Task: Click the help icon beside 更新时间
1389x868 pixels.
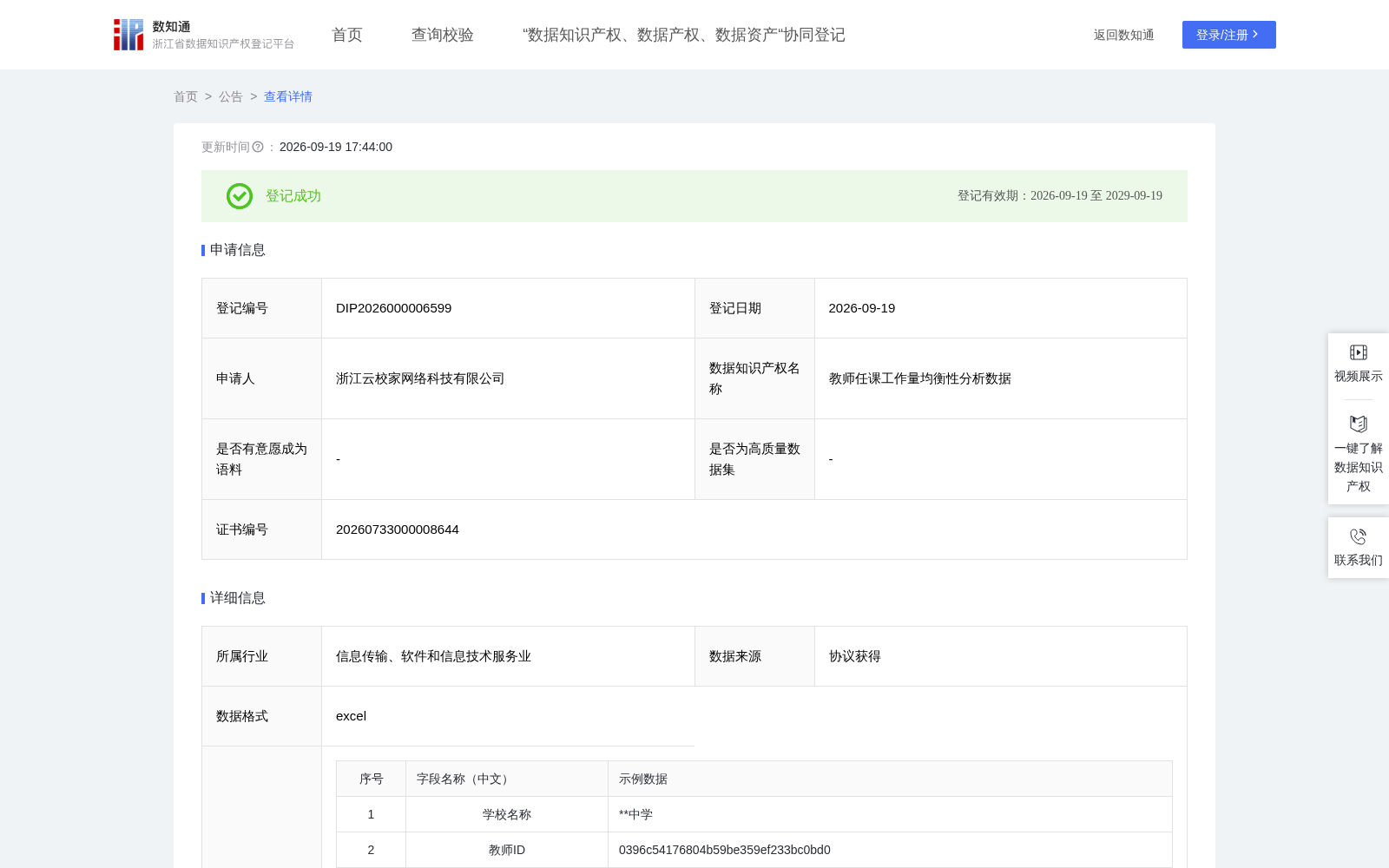Action: (x=258, y=148)
